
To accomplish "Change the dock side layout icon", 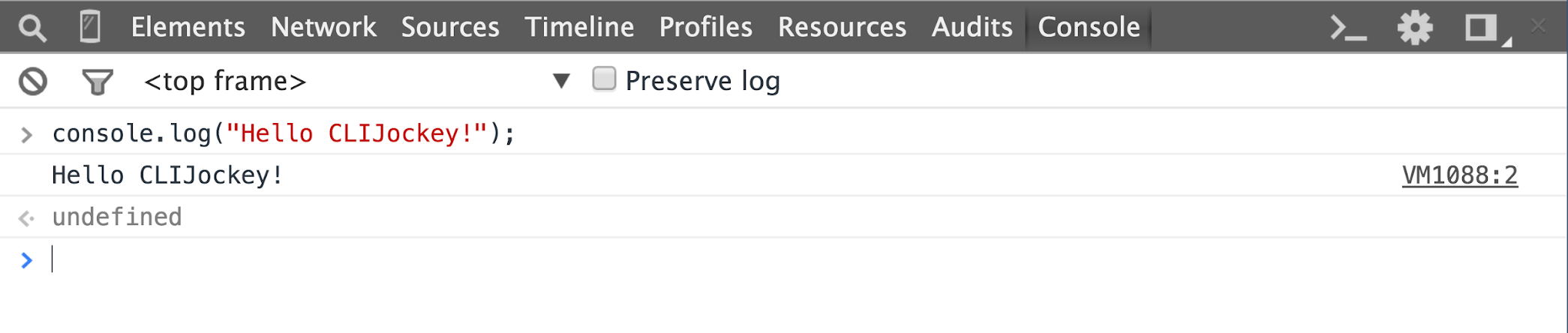I will 1483,28.
